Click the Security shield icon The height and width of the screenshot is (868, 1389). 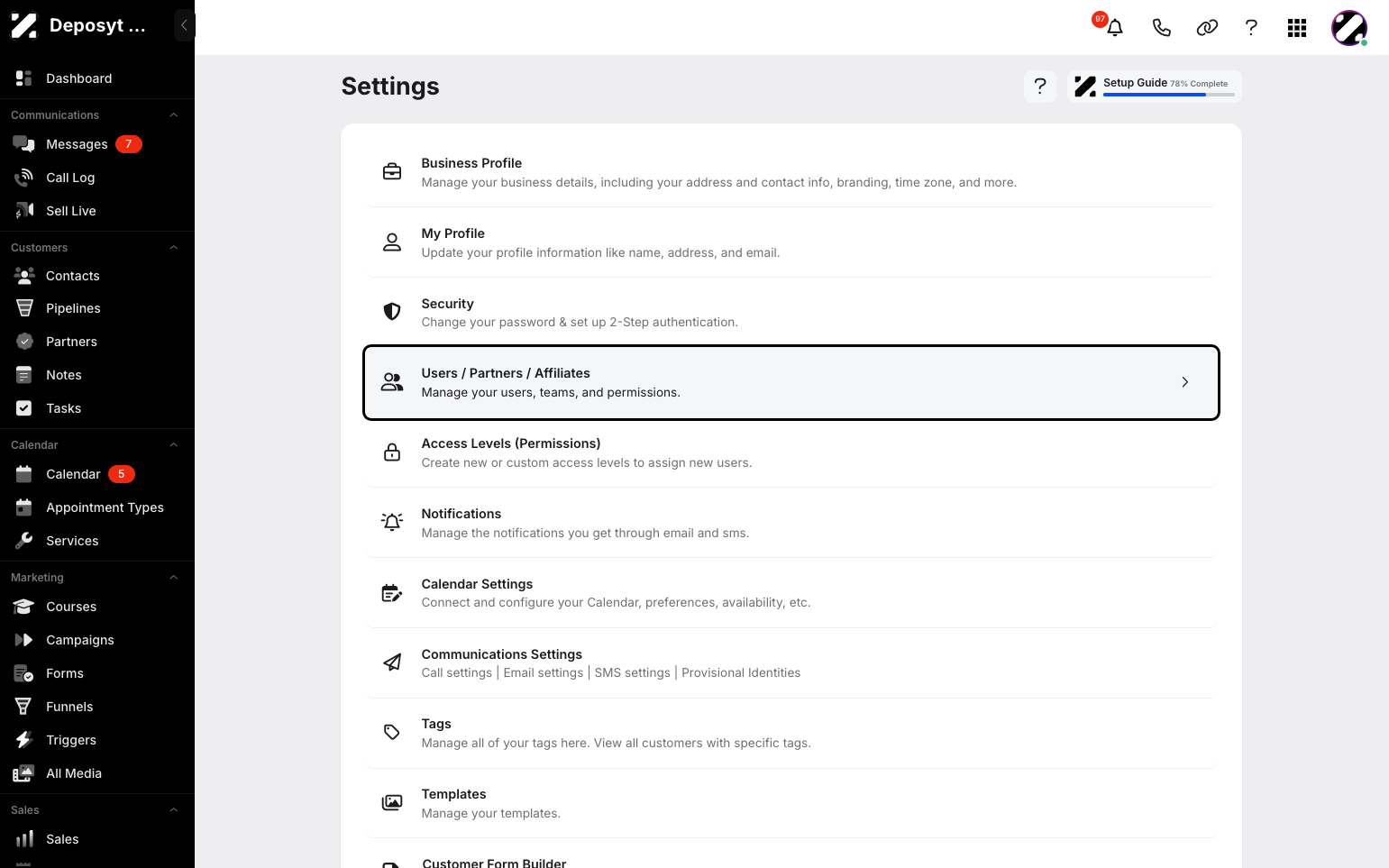click(392, 312)
